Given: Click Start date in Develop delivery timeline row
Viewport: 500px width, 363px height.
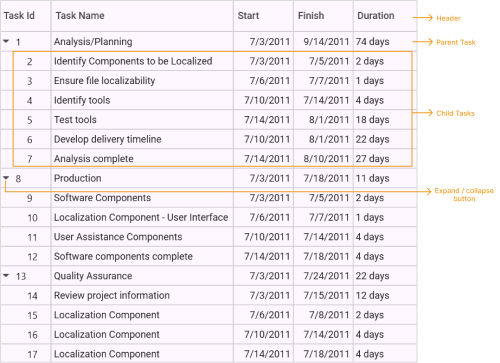Looking at the screenshot, I should click(x=267, y=139).
